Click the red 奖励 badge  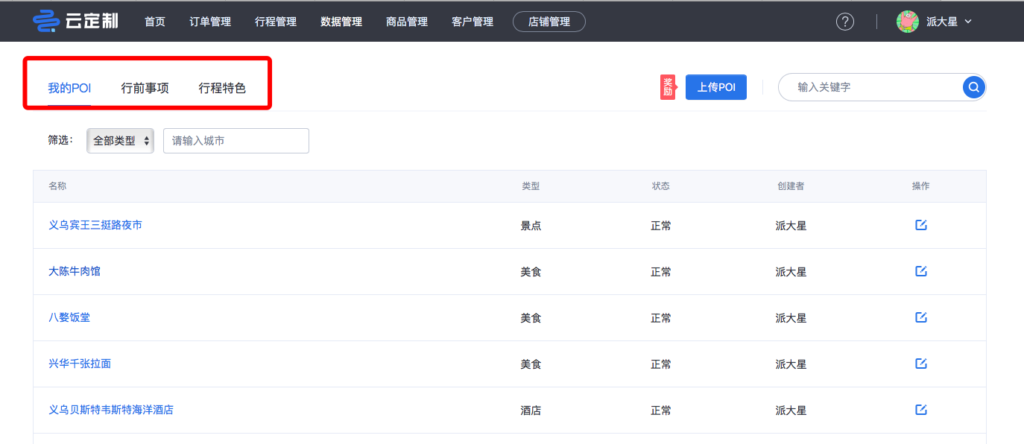click(667, 87)
